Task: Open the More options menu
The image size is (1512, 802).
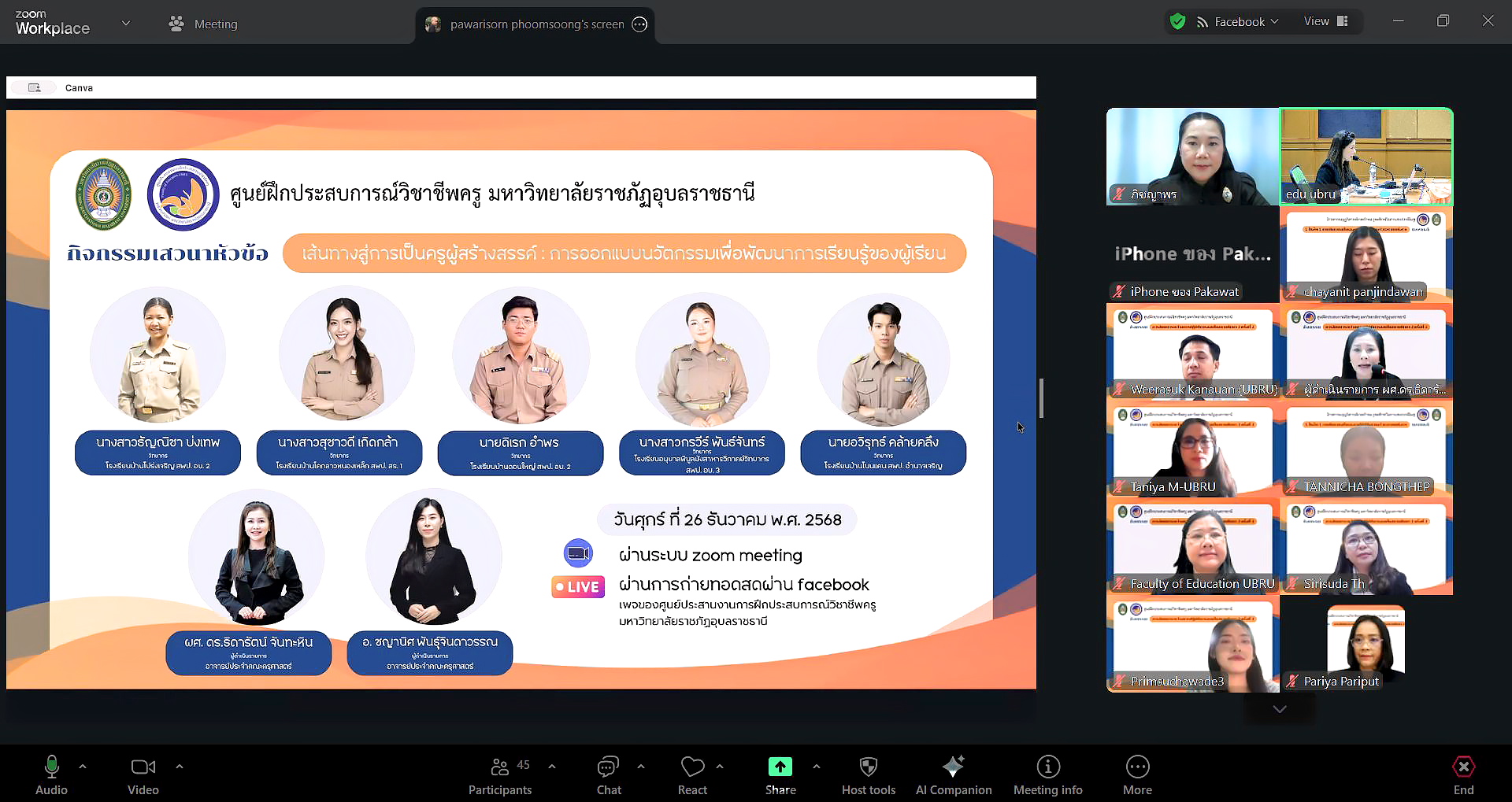Action: click(x=1137, y=775)
